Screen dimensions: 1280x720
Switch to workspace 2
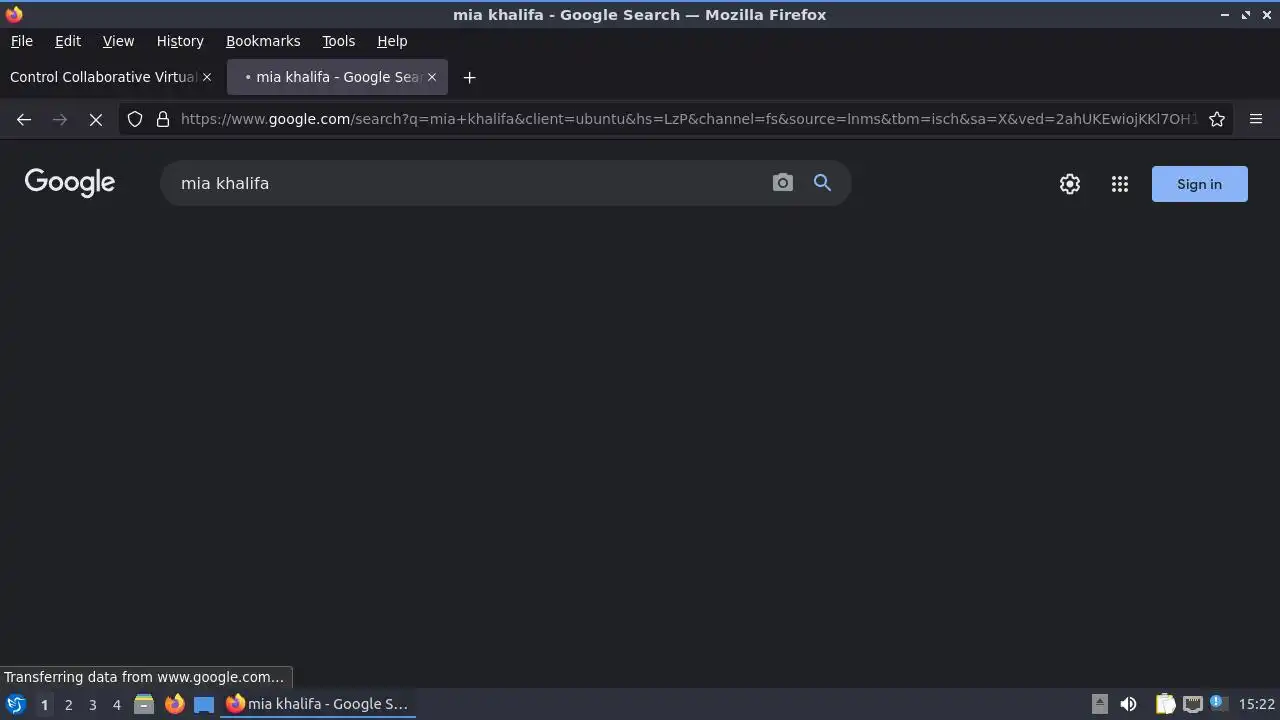click(x=68, y=704)
